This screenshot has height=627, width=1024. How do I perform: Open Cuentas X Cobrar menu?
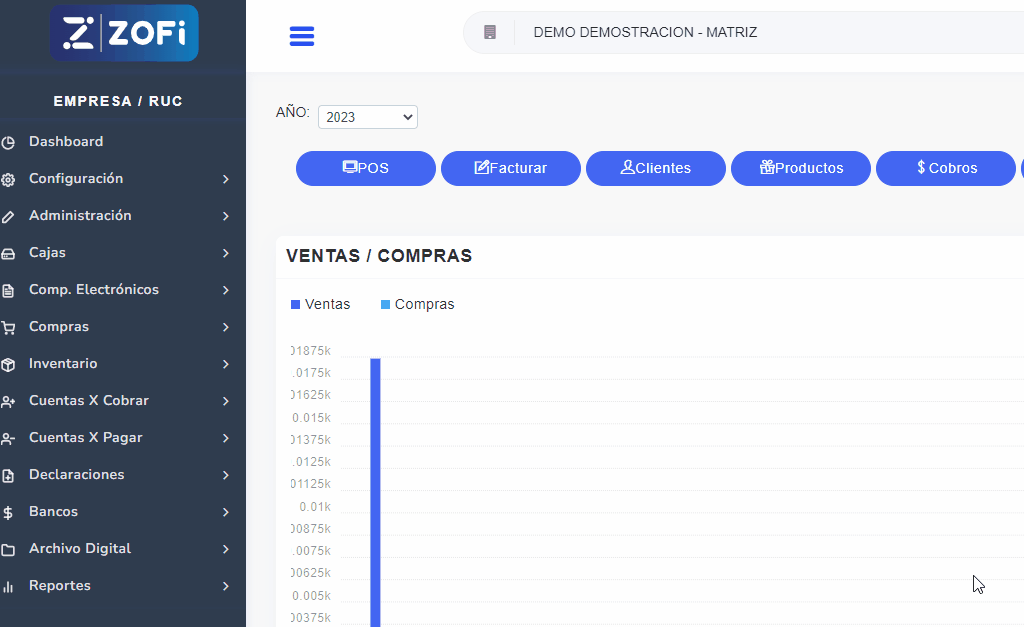pyautogui.click(x=89, y=401)
